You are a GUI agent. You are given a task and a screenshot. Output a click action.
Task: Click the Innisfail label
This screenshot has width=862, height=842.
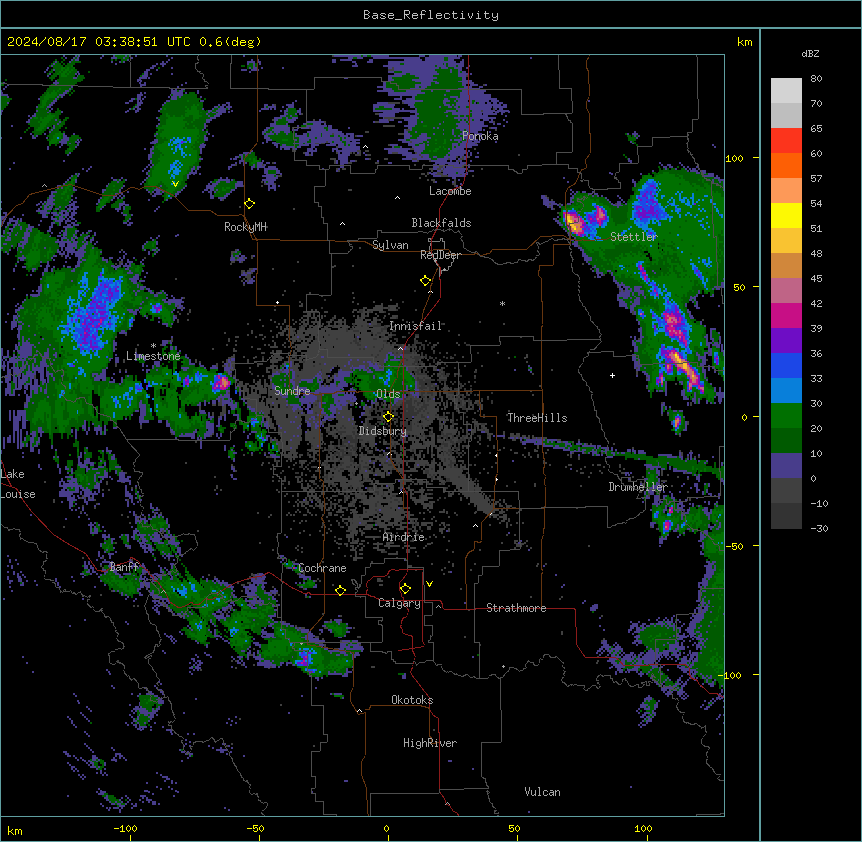[416, 326]
